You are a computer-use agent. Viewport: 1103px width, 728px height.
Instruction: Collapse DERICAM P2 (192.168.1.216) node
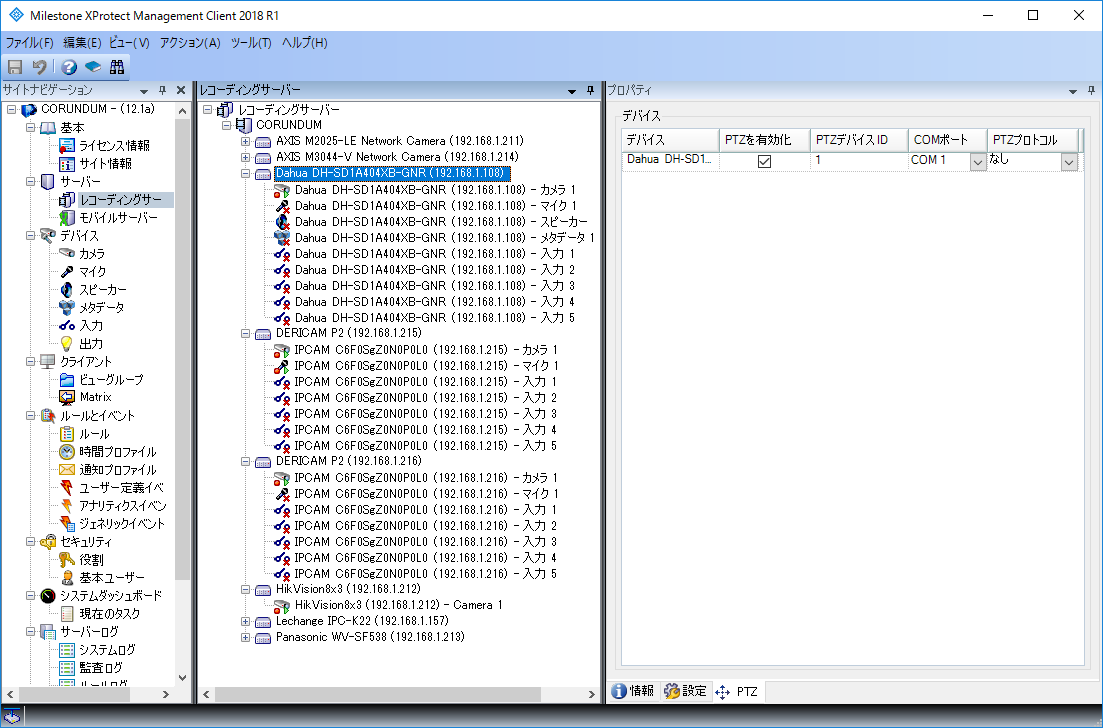pyautogui.click(x=246, y=461)
